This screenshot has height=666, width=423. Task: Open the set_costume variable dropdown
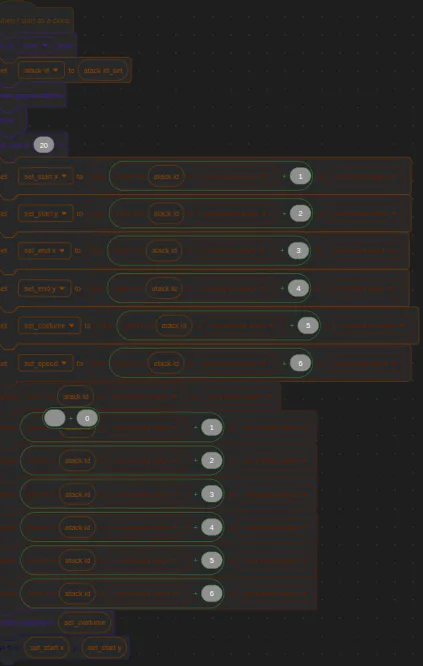49,326
